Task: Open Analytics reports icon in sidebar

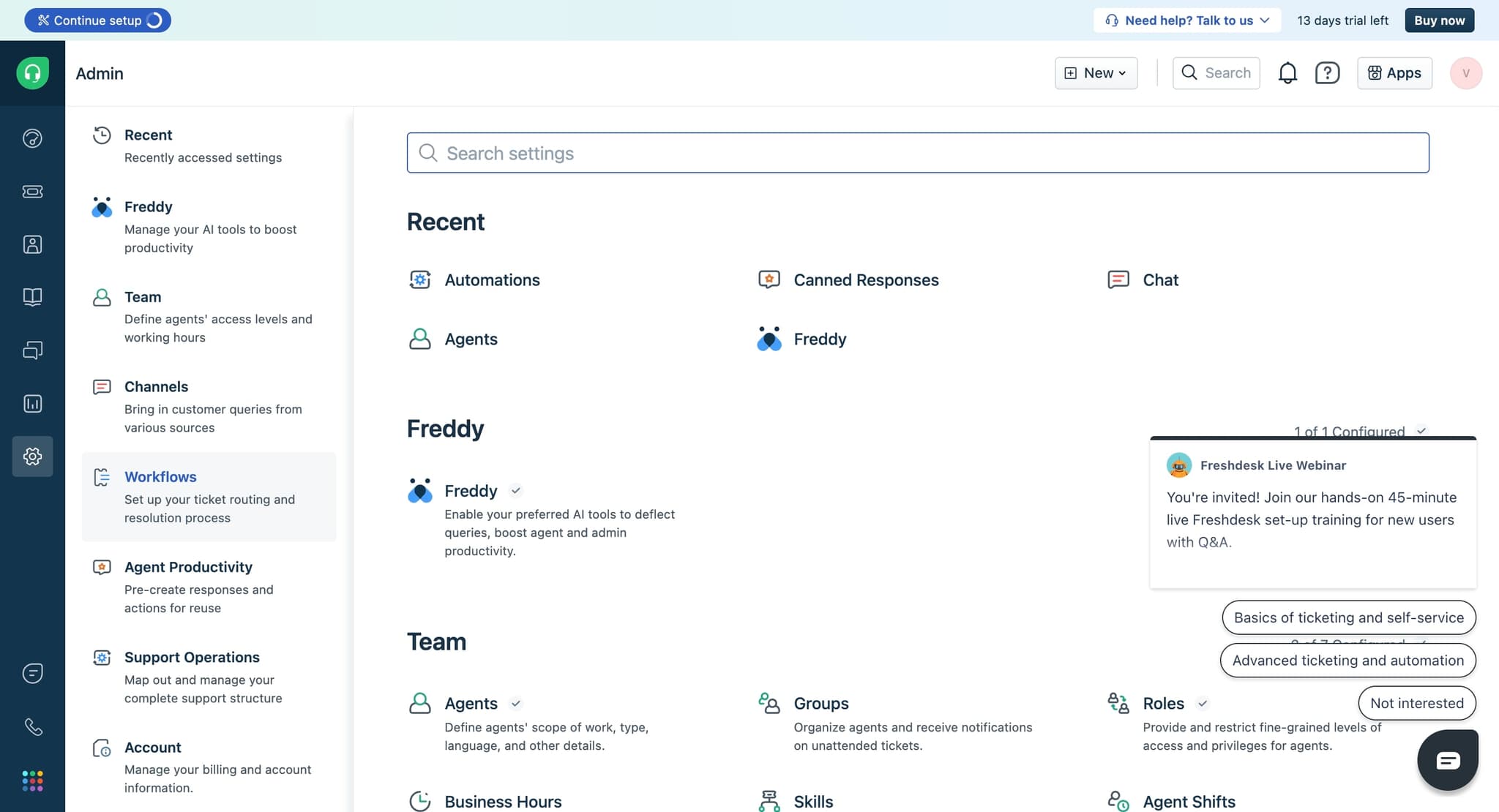Action: point(32,404)
